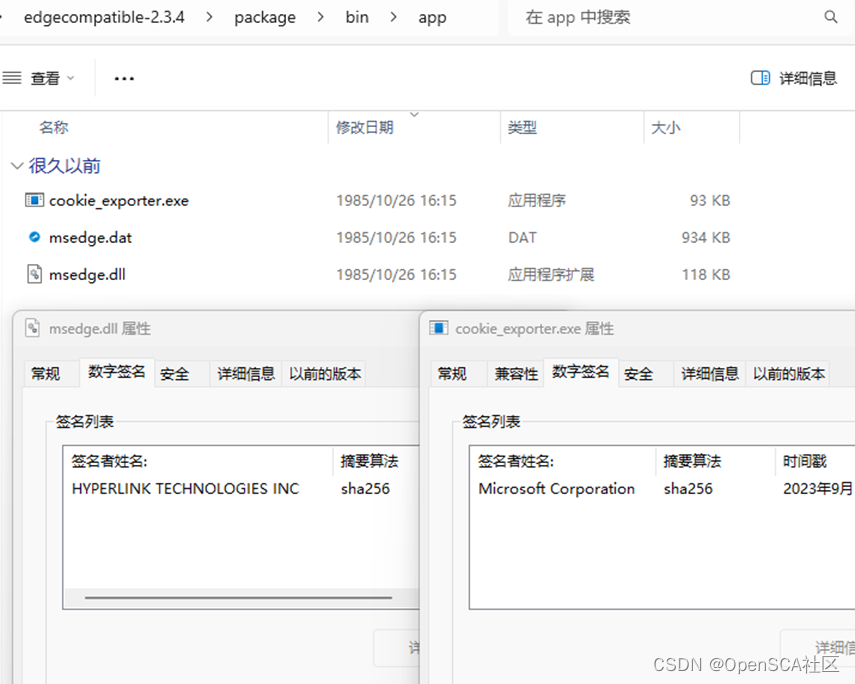Screen dimensions: 855x684
Task: Click the search magnifier icon
Action: 830,17
